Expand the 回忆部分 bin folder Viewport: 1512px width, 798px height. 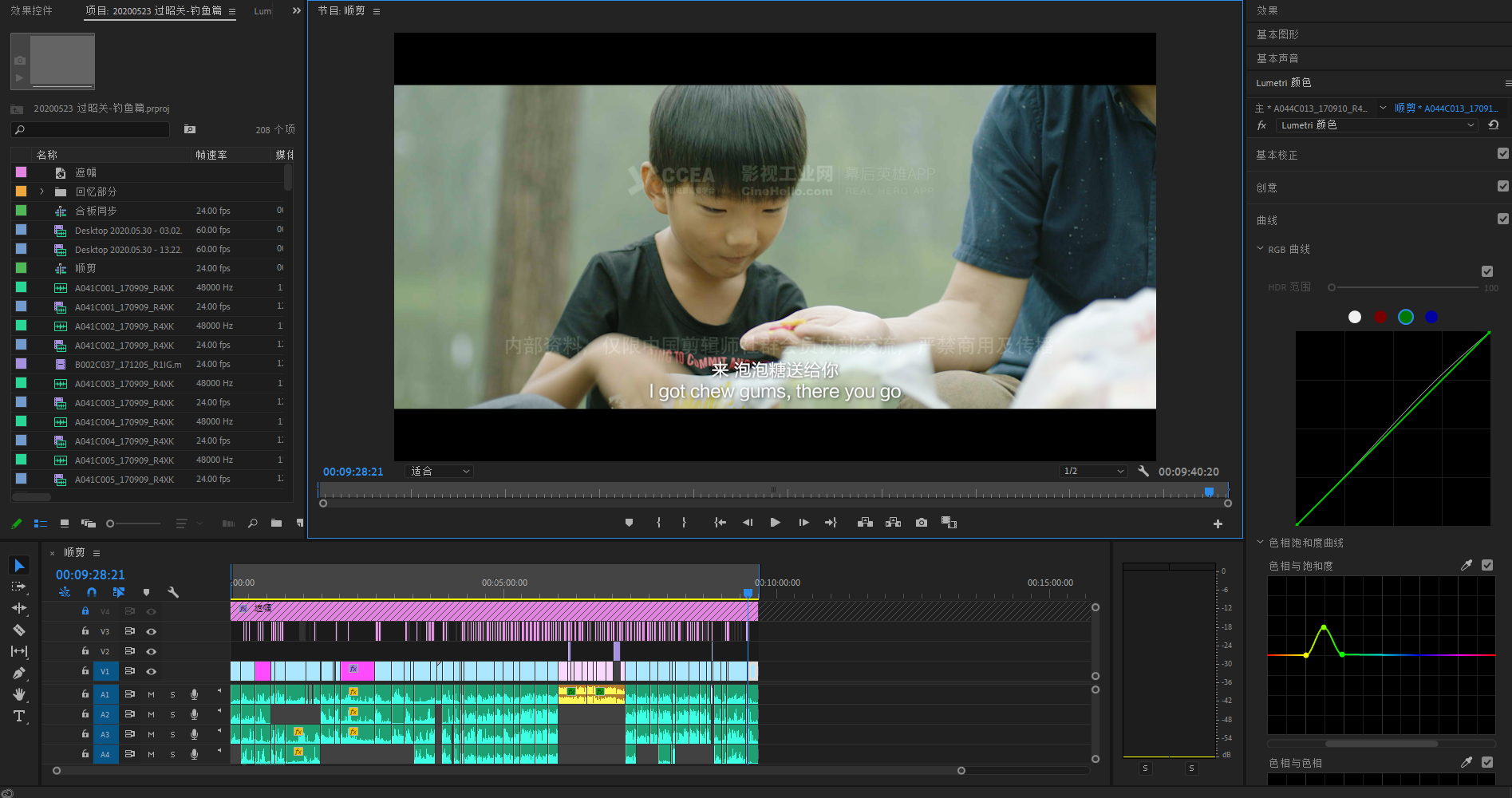click(x=41, y=192)
